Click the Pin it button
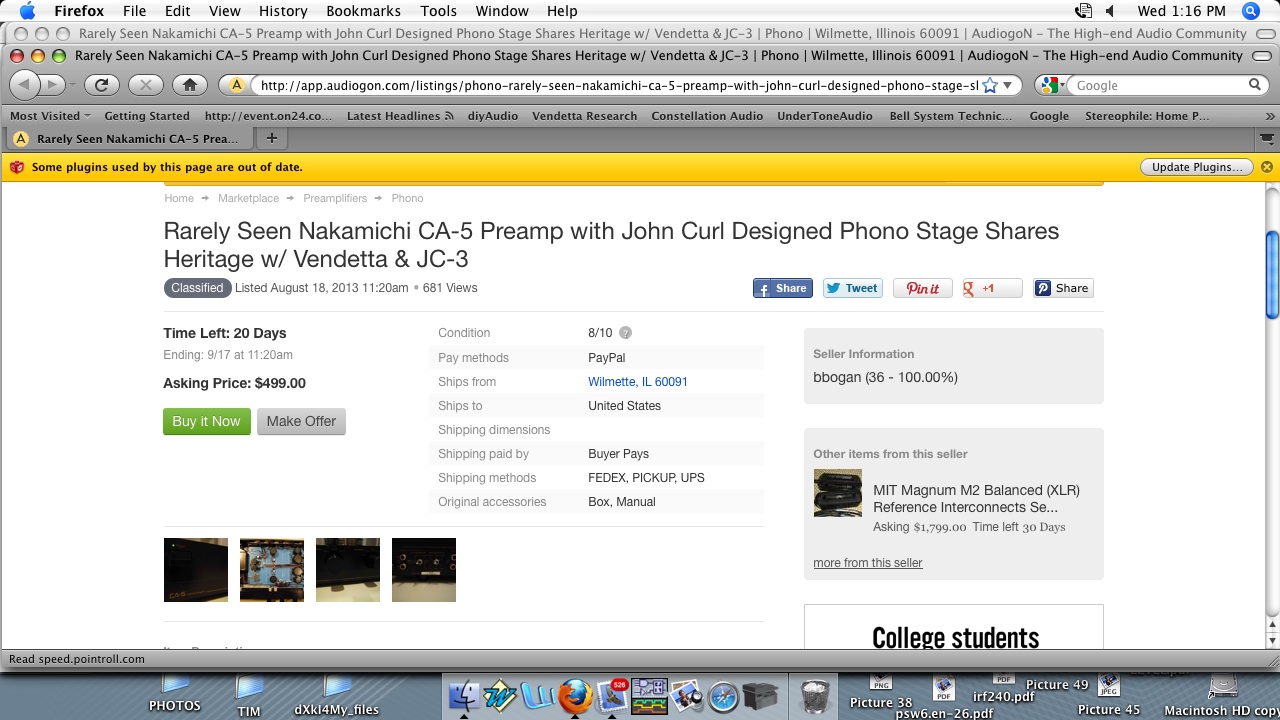1280x720 pixels. click(x=923, y=288)
